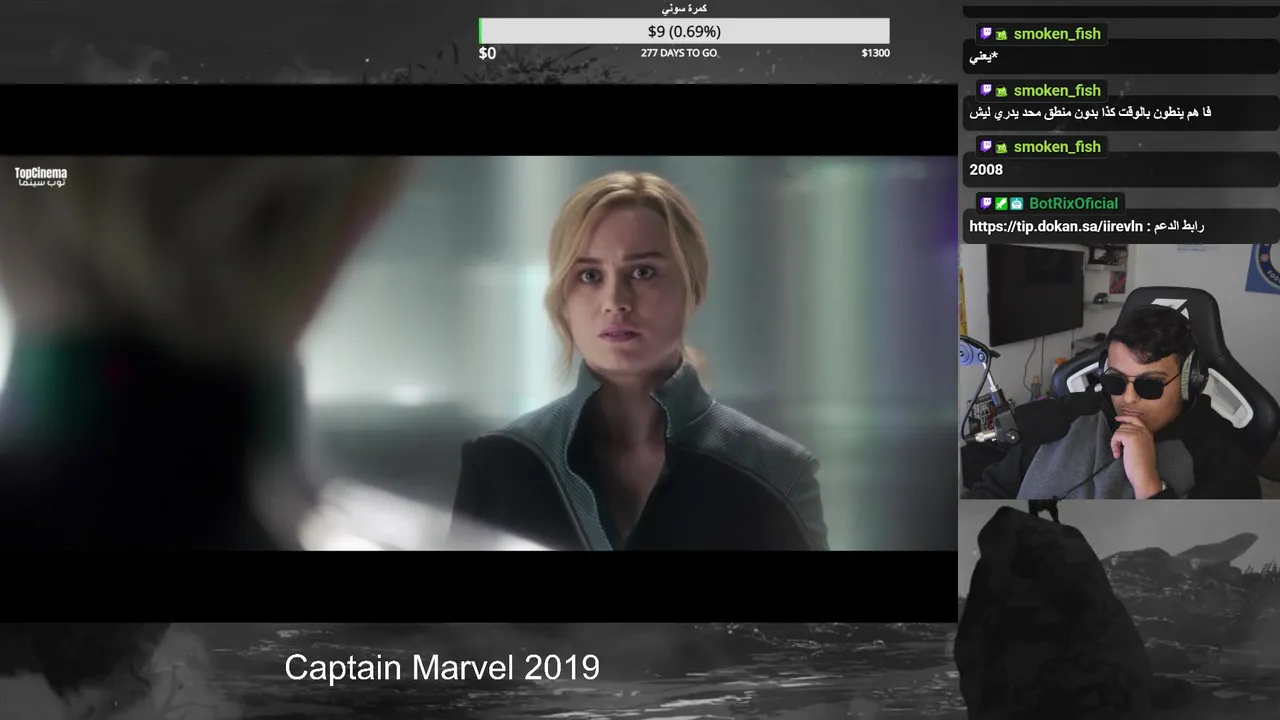This screenshot has width=1280, height=720.
Task: Click the "$9 (0.69%)" goal amount
Action: (x=684, y=31)
